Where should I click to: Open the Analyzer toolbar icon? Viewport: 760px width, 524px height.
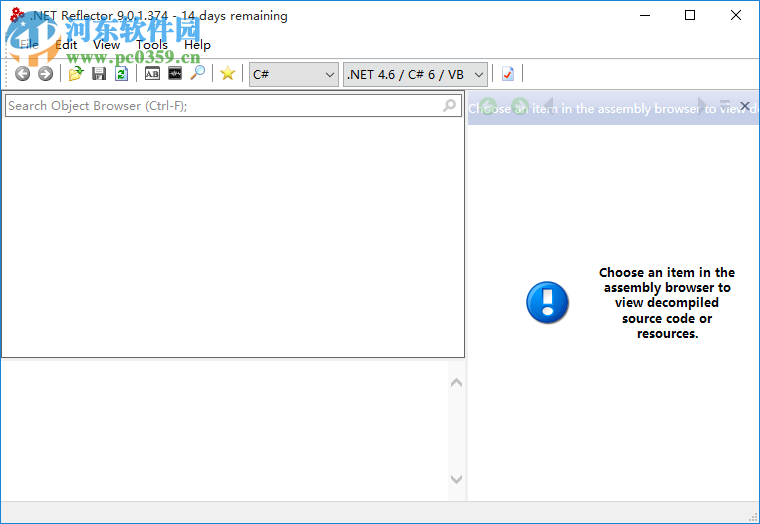click(x=175, y=74)
